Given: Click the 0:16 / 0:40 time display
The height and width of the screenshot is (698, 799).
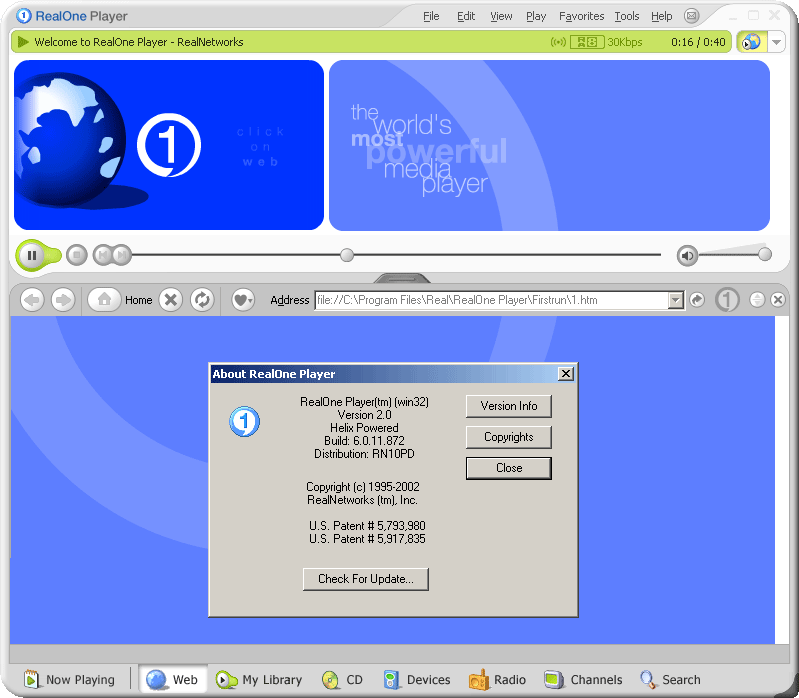Looking at the screenshot, I should [x=698, y=42].
